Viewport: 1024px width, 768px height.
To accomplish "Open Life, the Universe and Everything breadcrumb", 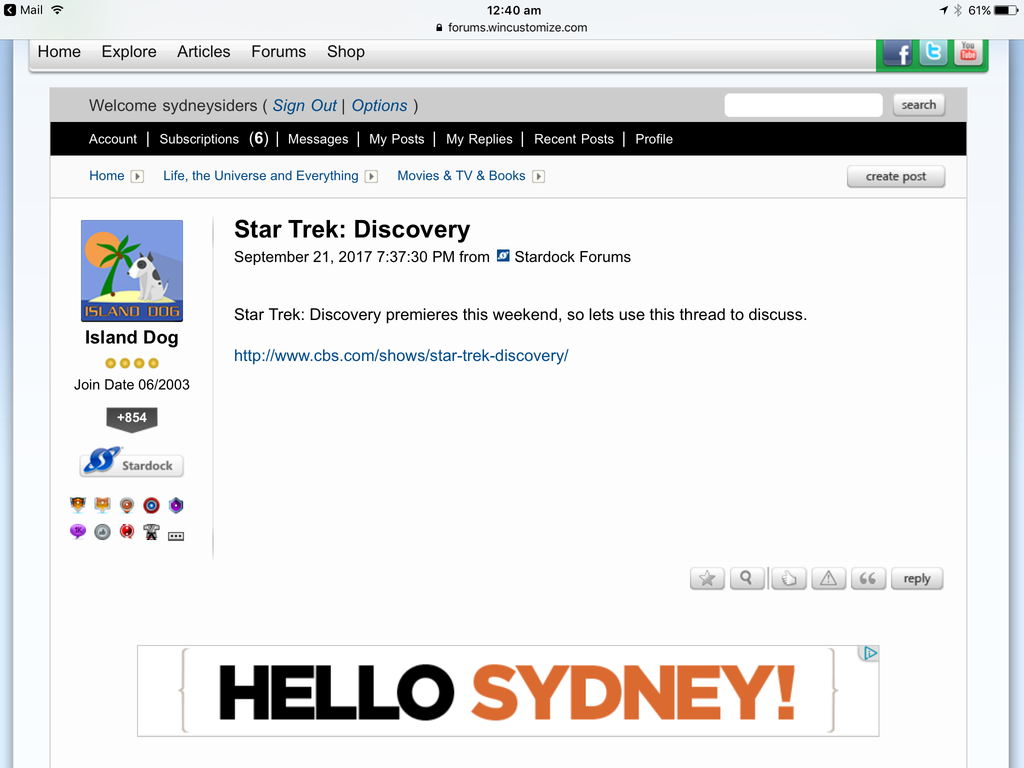I will [x=261, y=176].
